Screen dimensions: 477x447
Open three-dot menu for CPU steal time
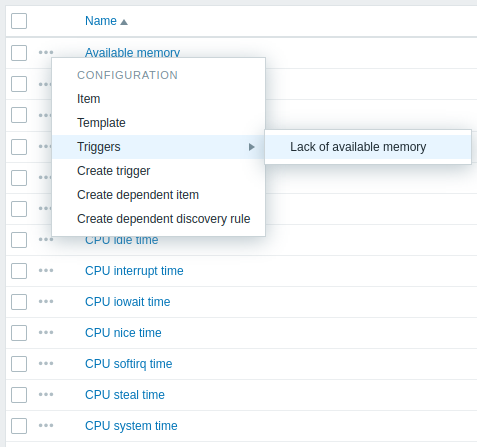[x=46, y=394]
